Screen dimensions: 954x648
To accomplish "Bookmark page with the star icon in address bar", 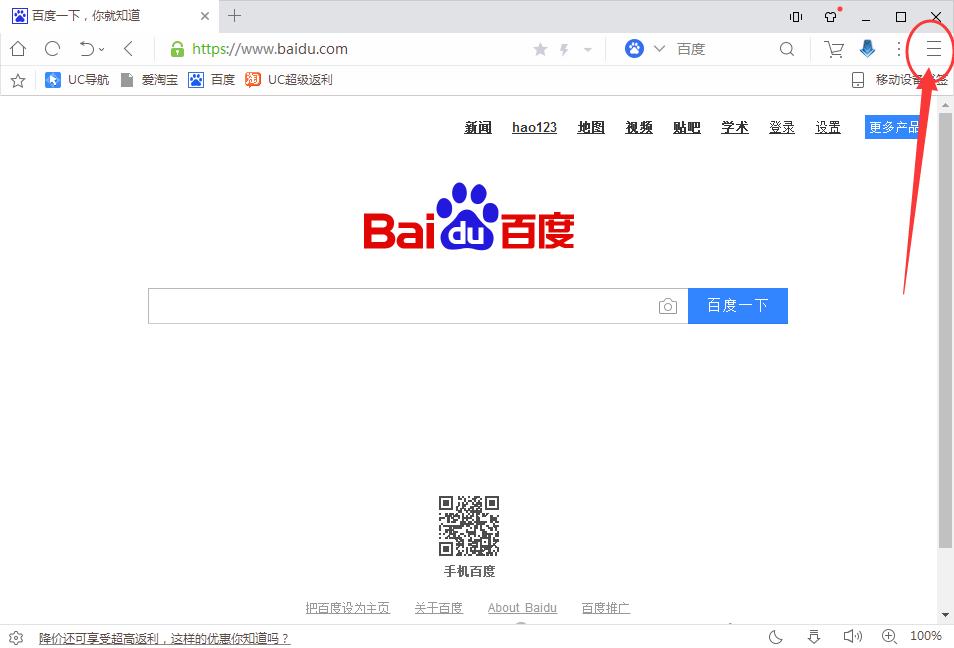I will click(x=540, y=49).
